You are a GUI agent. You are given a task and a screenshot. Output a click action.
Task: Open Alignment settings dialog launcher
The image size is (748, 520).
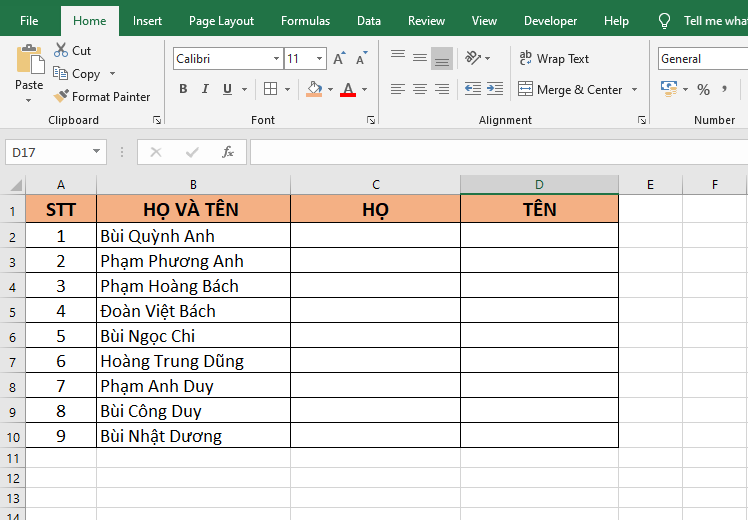642,120
